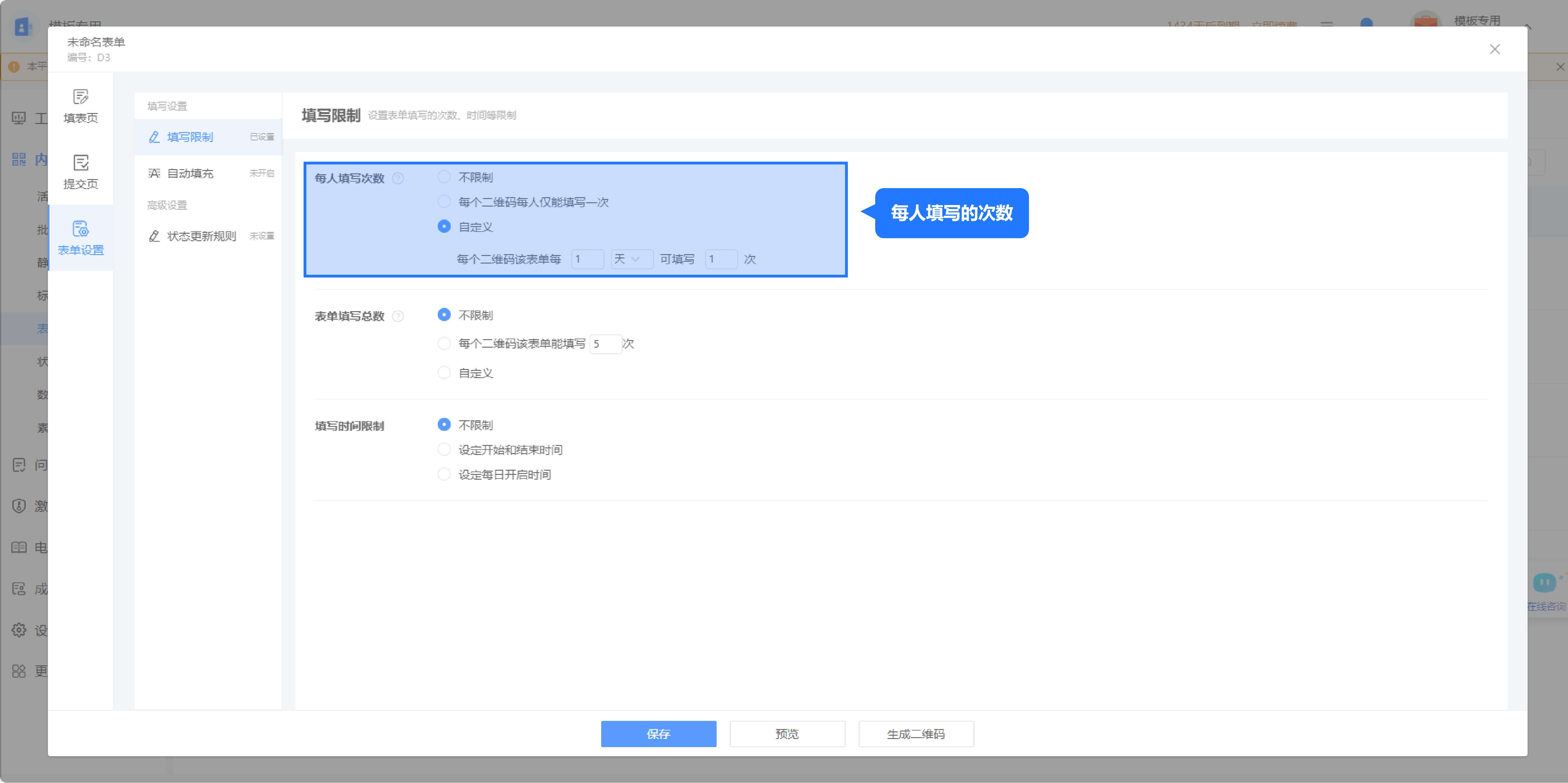Viewport: 1568px width, 783px height.
Task: Click help icon beside 每人填写次数
Action: pos(398,178)
